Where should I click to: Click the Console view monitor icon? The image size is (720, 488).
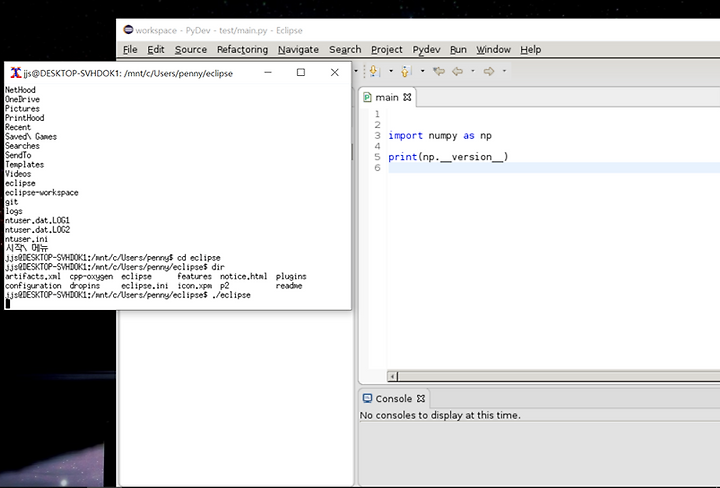367,398
